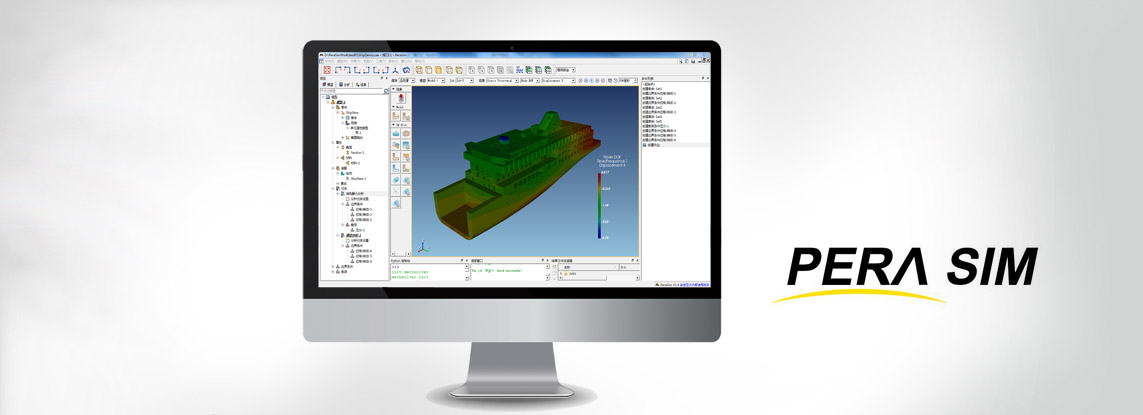Open the Displacement X result dropdown
This screenshot has height=415, width=1143.
point(558,81)
